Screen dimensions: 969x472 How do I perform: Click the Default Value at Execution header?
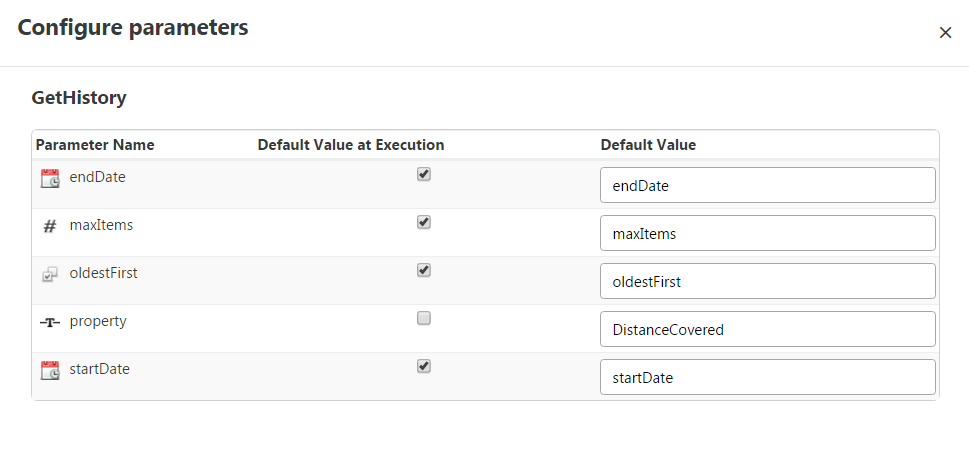[351, 145]
